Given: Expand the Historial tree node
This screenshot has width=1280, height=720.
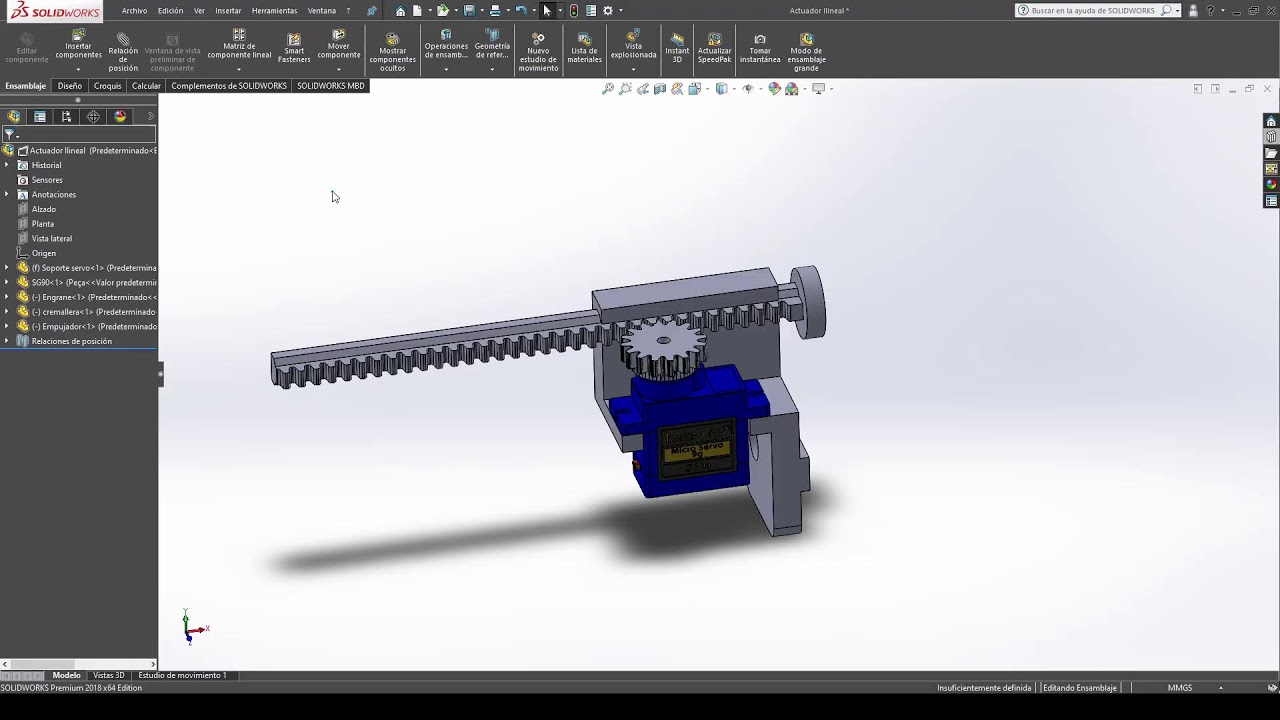Looking at the screenshot, I should [x=7, y=165].
